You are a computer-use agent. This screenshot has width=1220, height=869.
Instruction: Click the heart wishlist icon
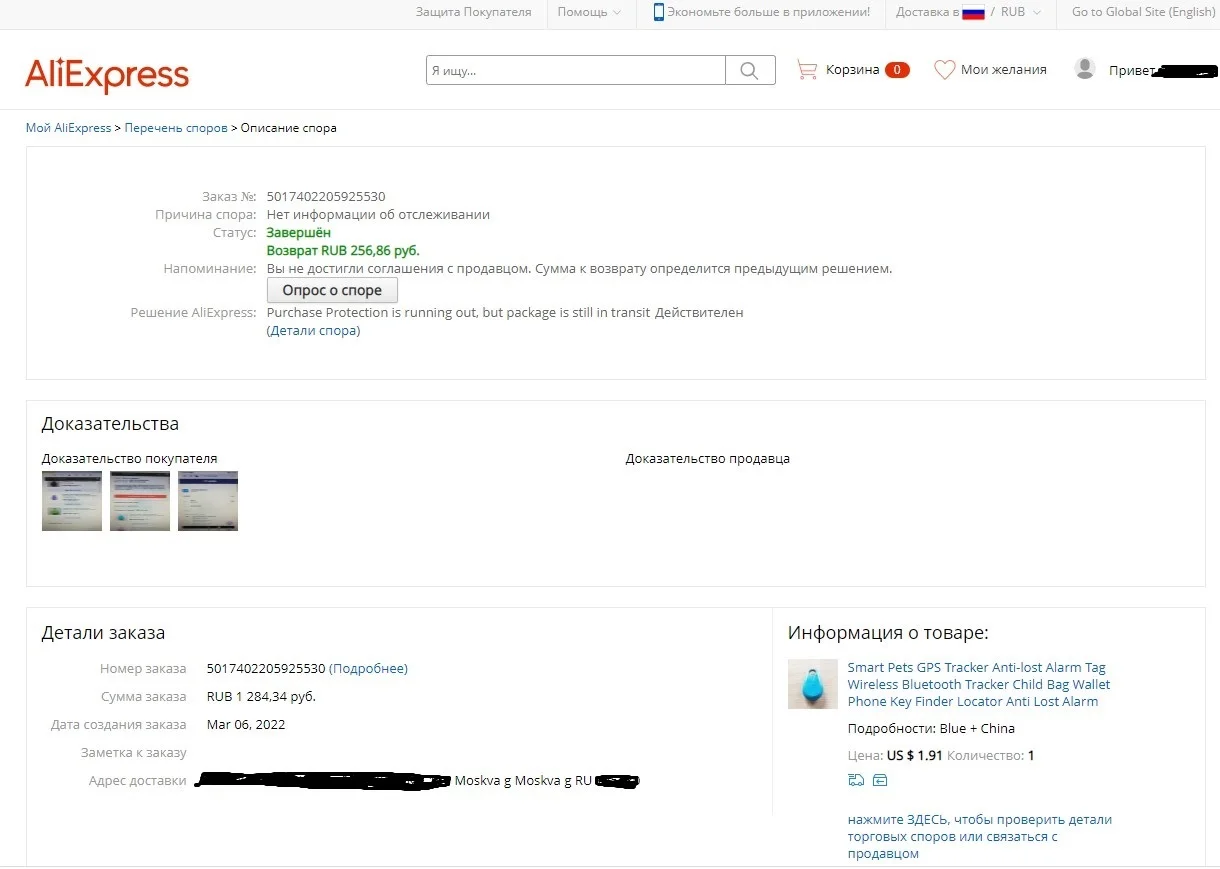click(944, 70)
